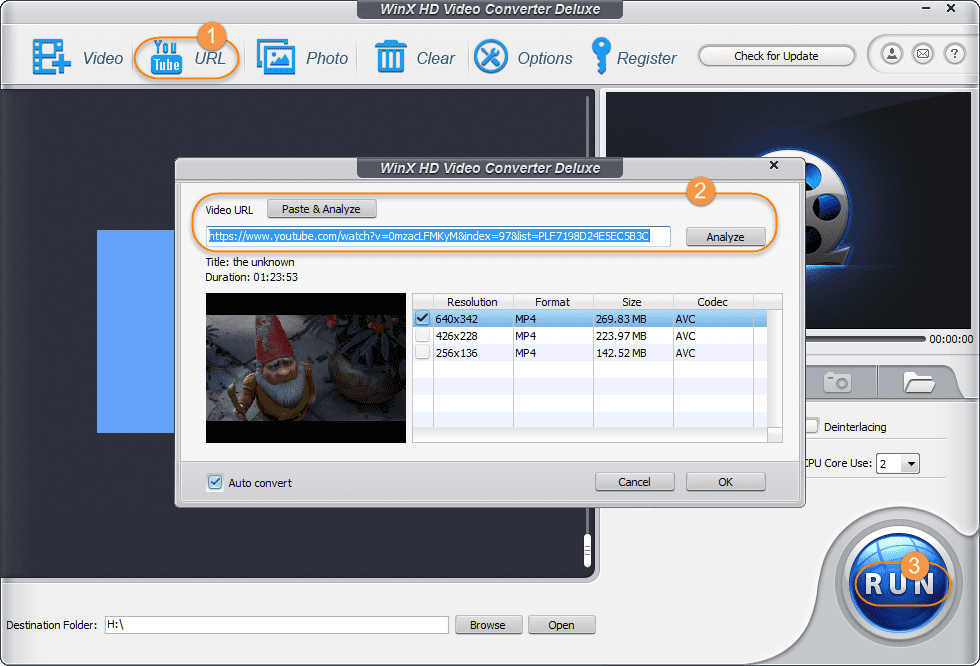Open the YouTube URL downloader icon
The height and width of the screenshot is (666, 980).
pos(166,57)
